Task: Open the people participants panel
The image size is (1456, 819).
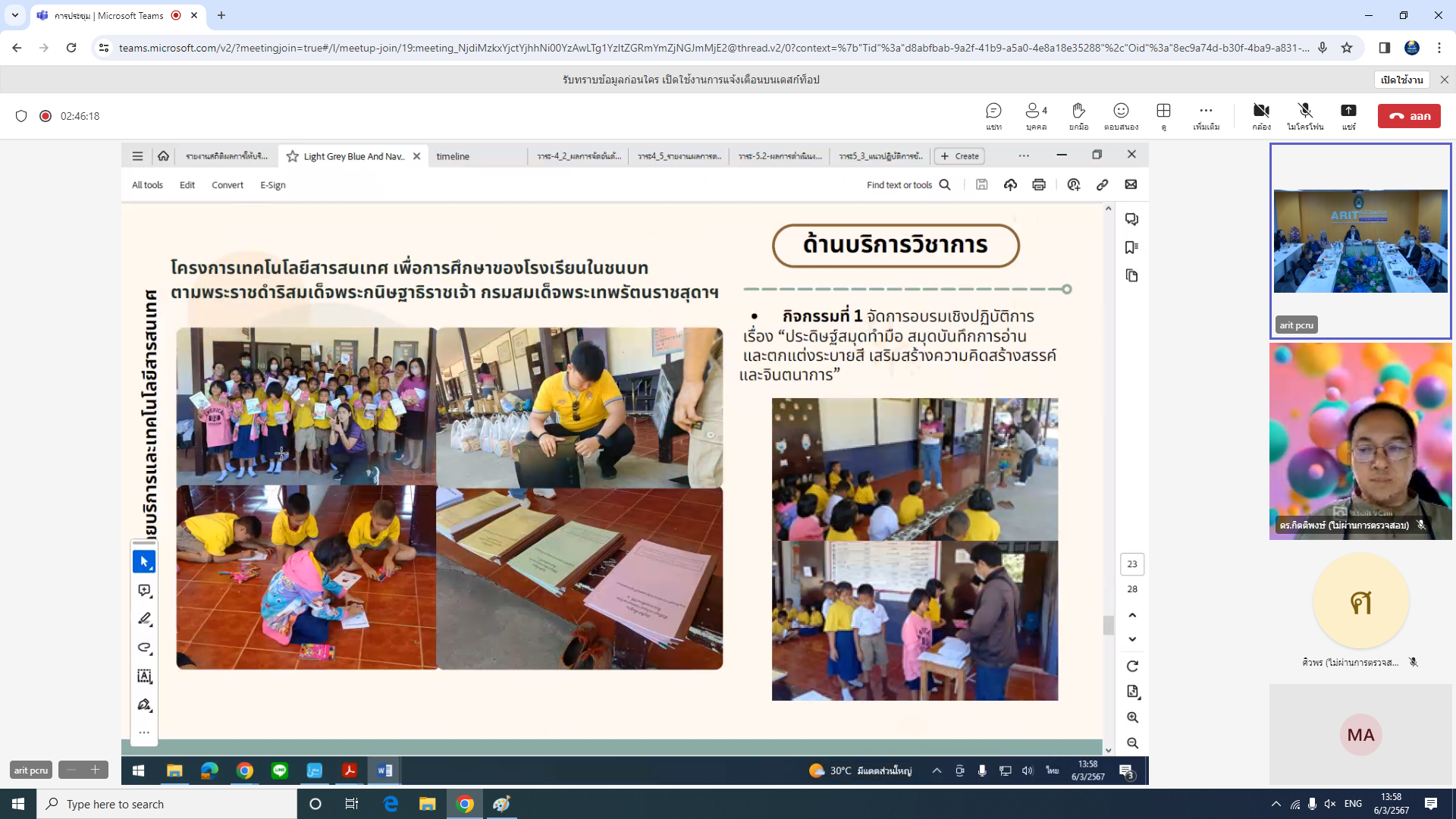Action: [1036, 116]
